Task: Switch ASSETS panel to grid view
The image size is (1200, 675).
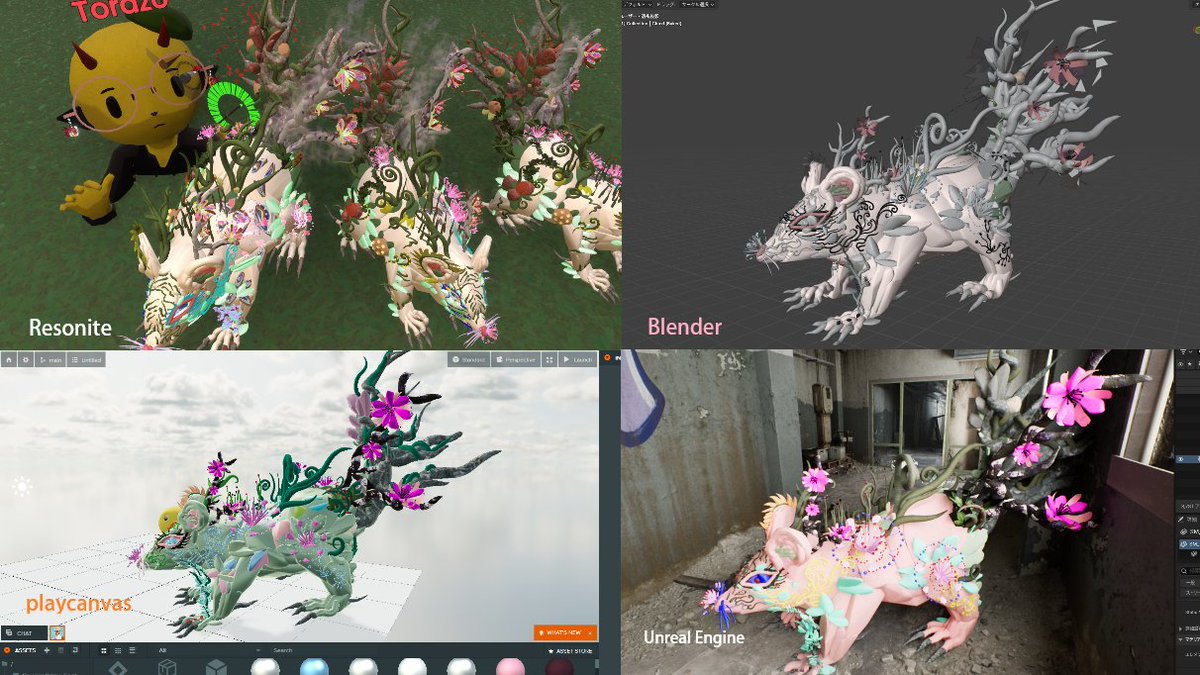Action: coord(104,650)
